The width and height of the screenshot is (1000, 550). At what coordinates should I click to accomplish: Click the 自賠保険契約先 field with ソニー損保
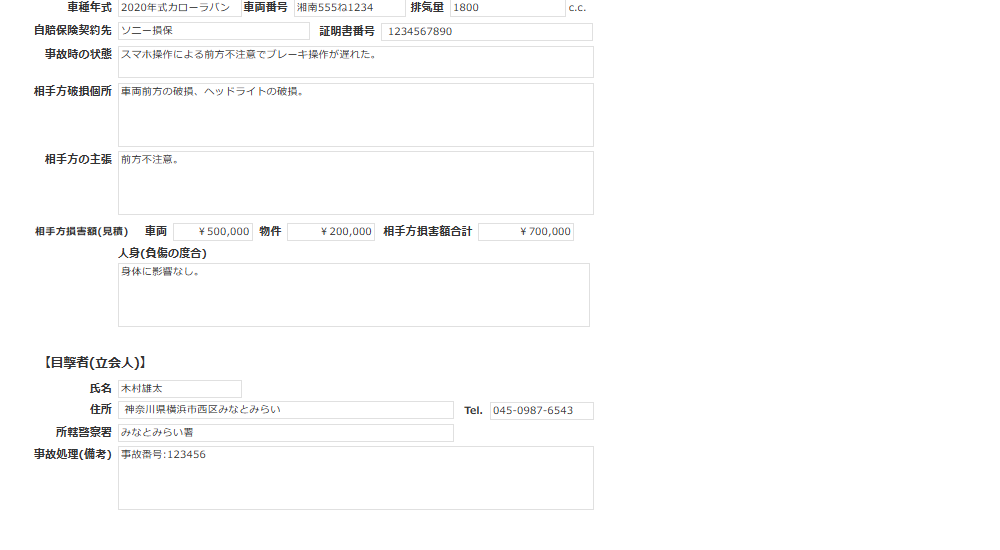tap(213, 31)
